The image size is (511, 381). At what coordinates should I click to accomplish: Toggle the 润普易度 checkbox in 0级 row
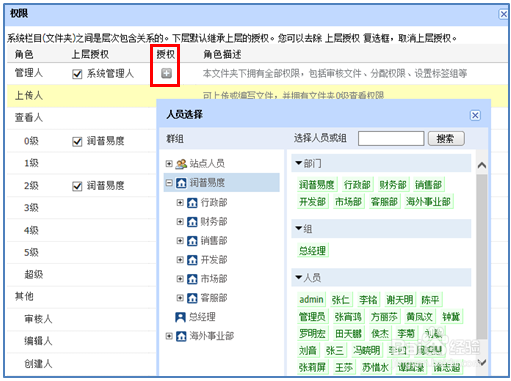click(x=77, y=142)
